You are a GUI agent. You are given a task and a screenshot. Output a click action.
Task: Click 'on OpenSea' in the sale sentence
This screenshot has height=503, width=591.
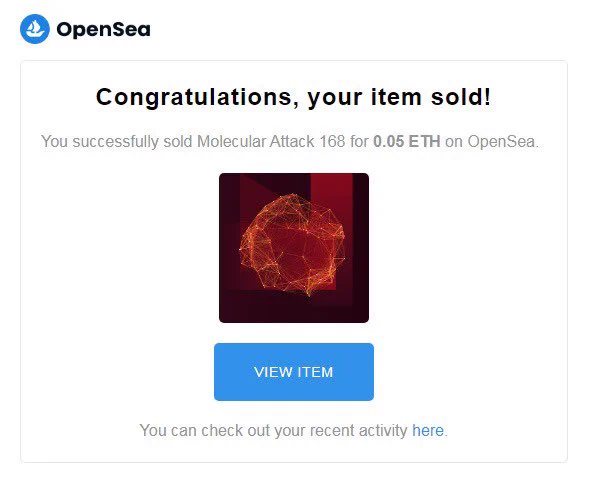[491, 142]
